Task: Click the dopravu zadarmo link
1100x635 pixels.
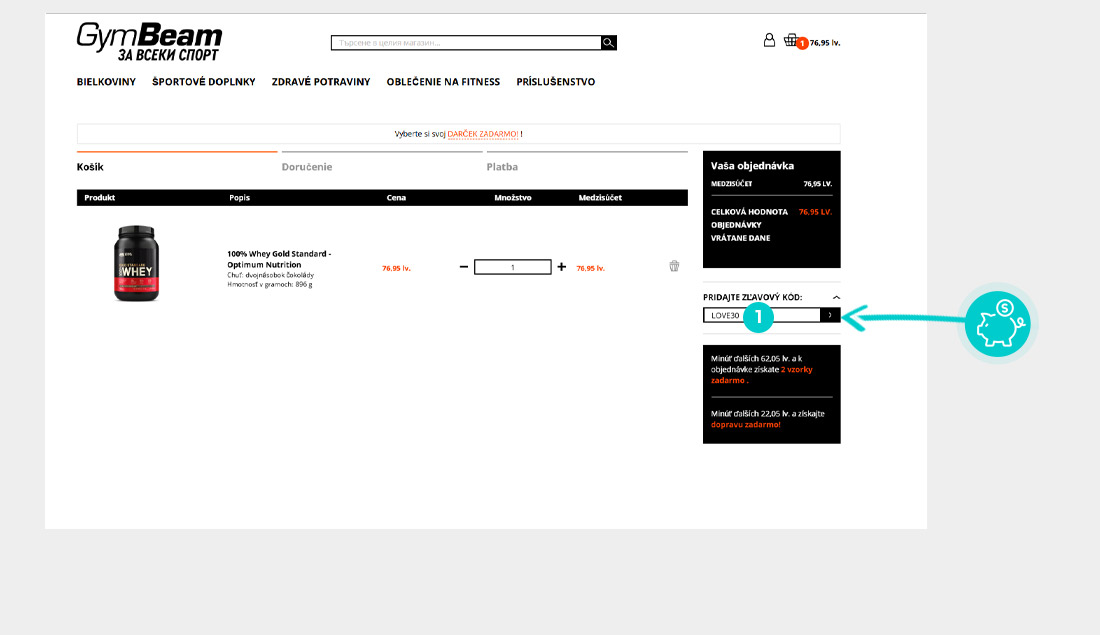Action: click(745, 425)
